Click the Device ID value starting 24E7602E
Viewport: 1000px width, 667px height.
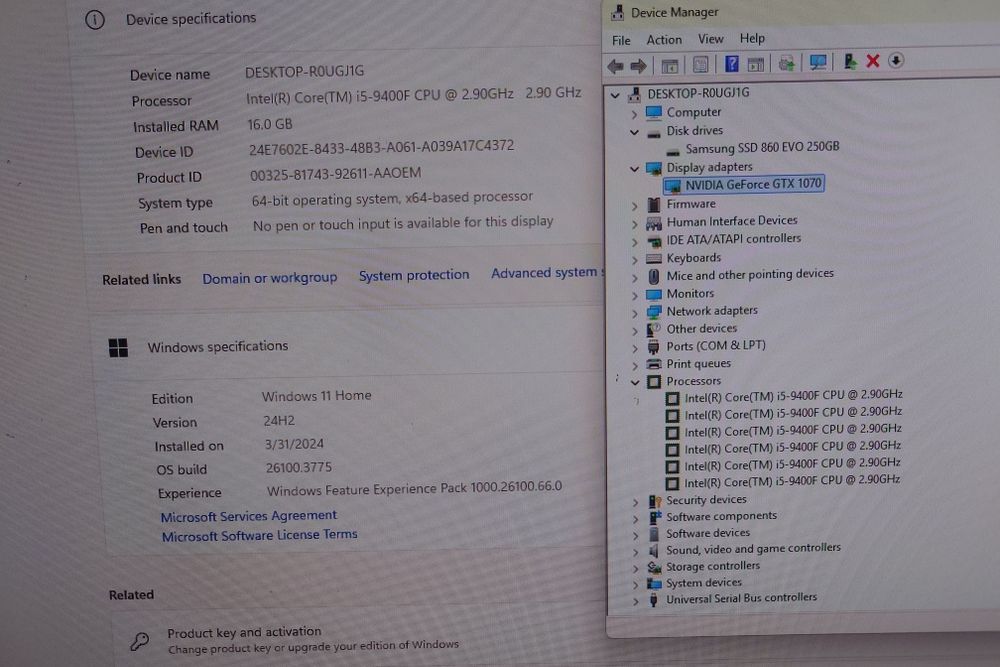pyautogui.click(x=381, y=147)
